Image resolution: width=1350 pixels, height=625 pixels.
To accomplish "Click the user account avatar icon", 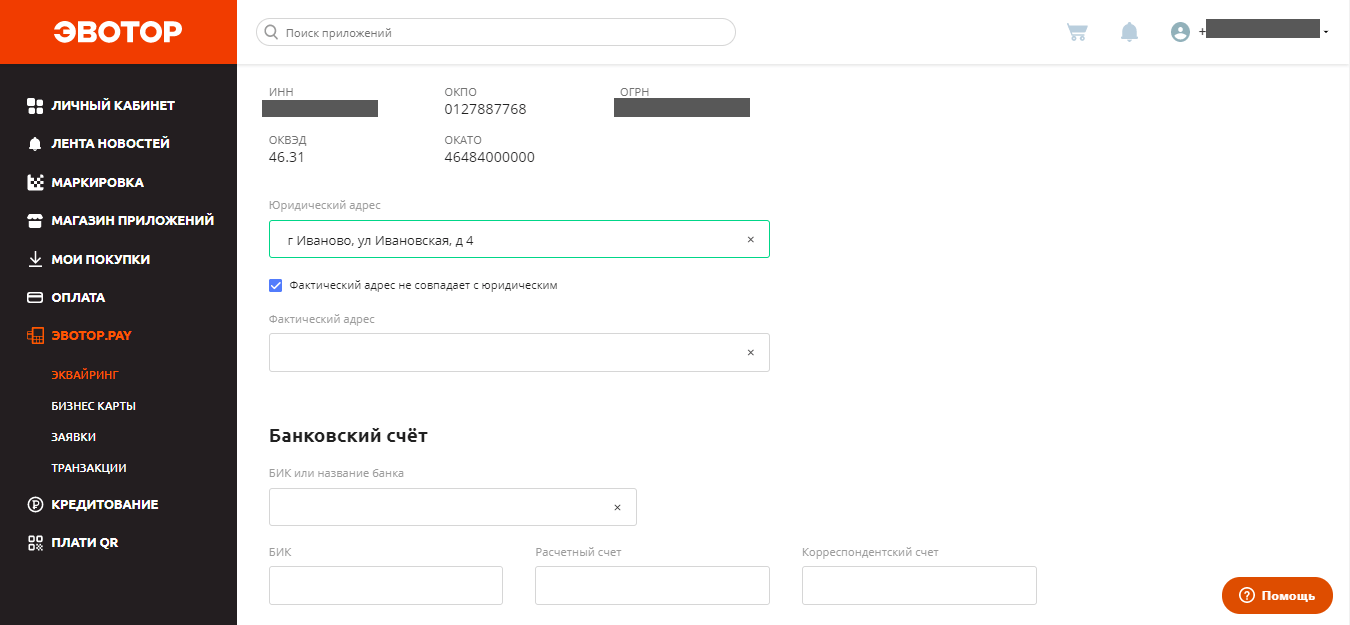I will pyautogui.click(x=1180, y=32).
